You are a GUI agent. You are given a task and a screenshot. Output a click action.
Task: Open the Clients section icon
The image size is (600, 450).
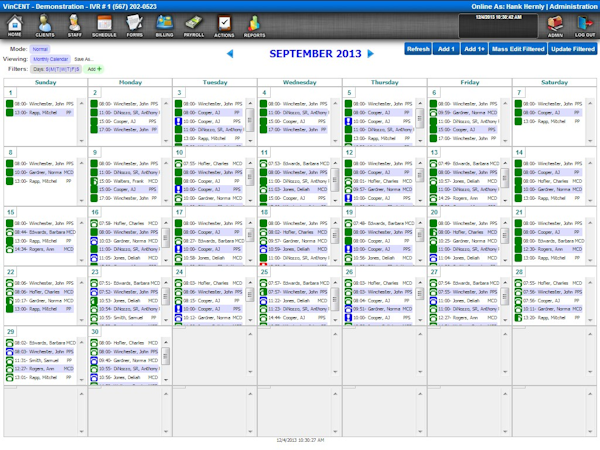45,26
